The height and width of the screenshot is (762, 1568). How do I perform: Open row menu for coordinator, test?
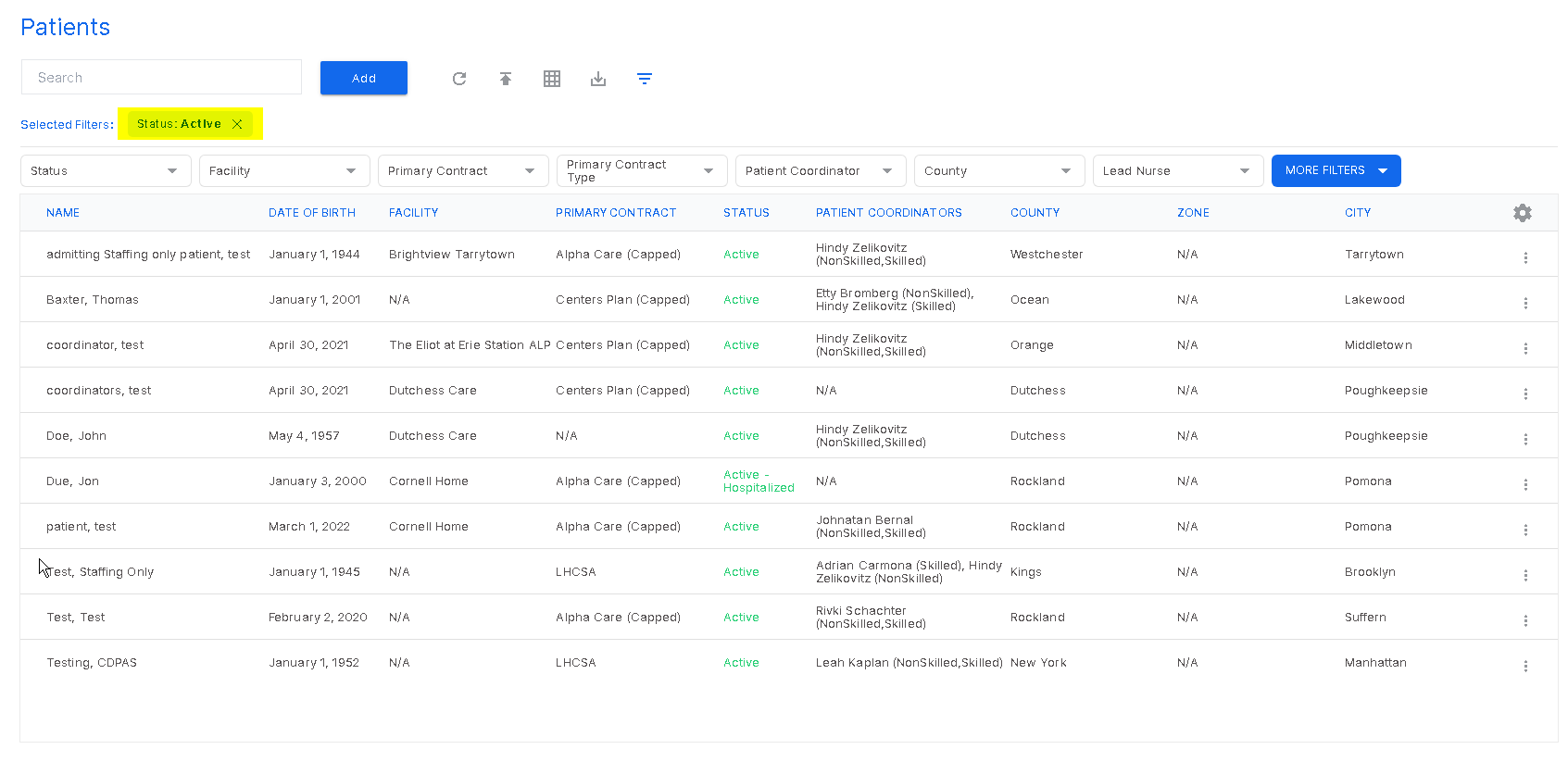click(1525, 348)
